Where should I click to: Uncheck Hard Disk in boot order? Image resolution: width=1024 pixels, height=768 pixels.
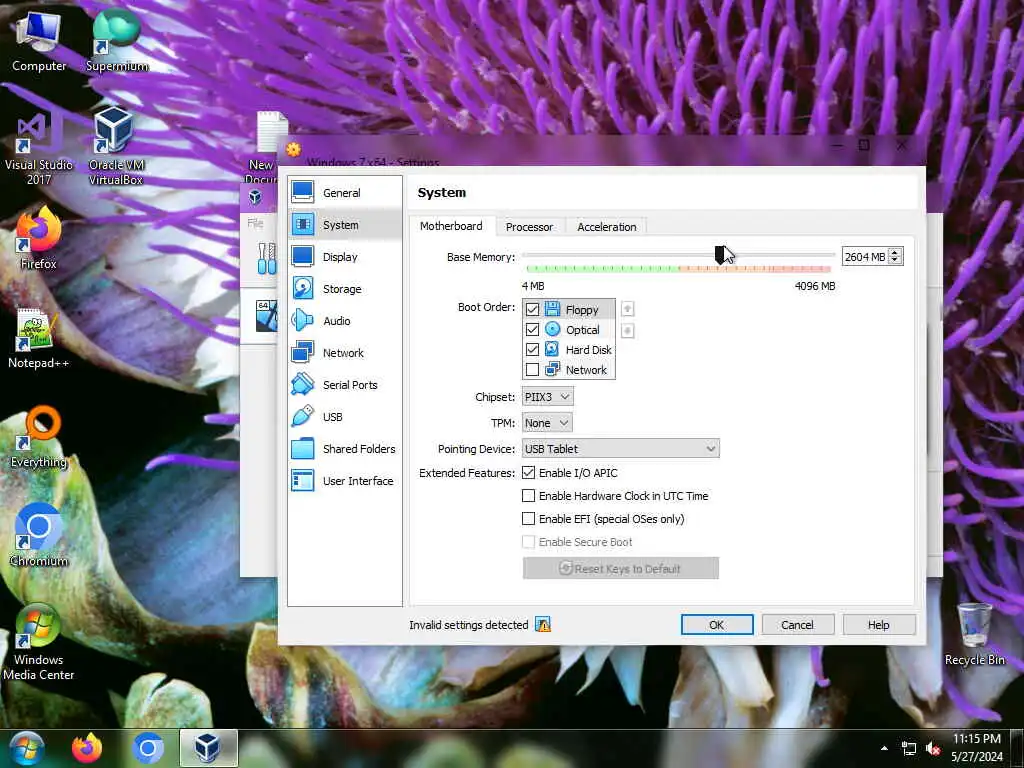(x=532, y=350)
